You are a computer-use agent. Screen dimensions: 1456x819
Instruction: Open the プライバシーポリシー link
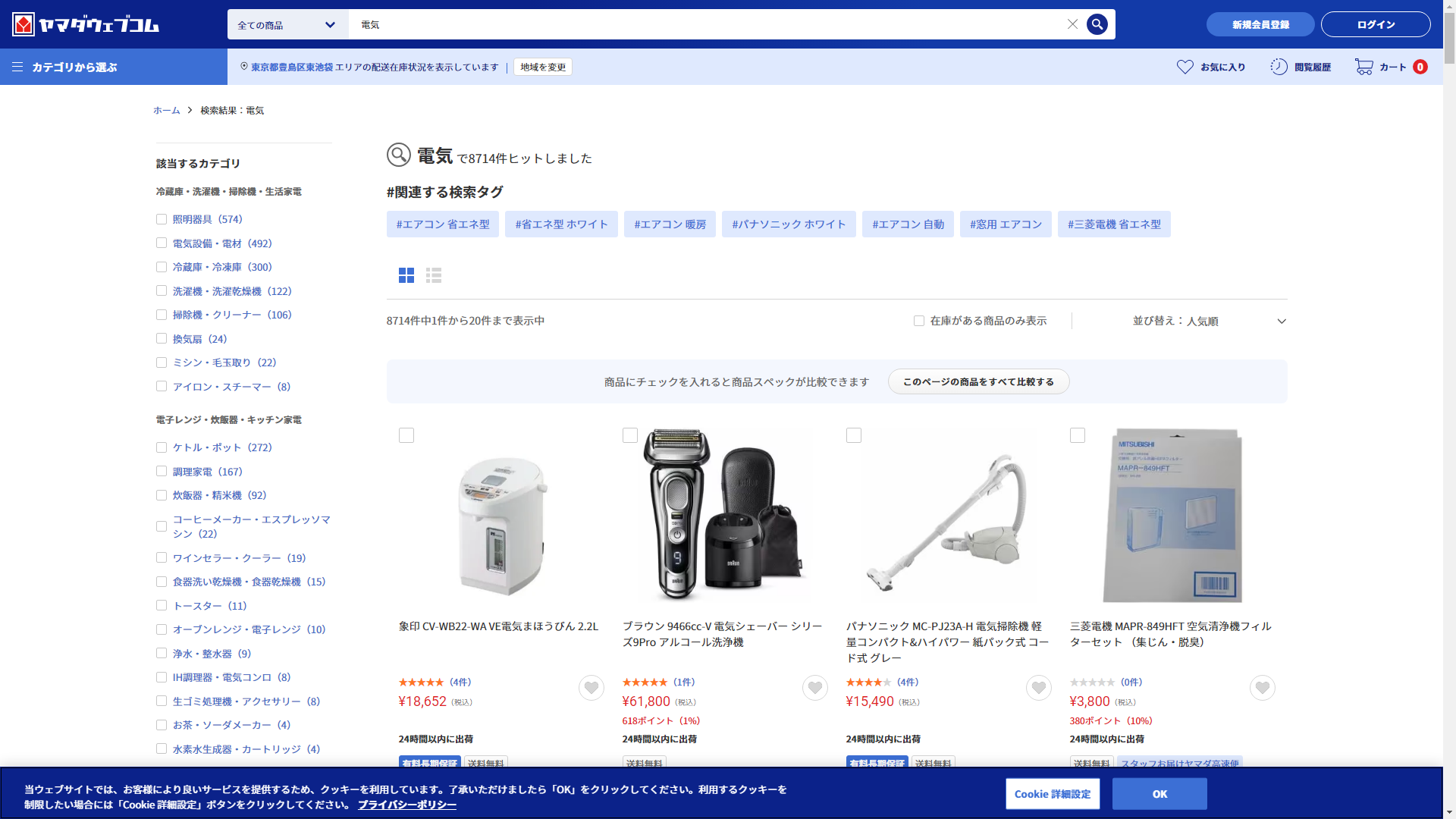(x=406, y=805)
